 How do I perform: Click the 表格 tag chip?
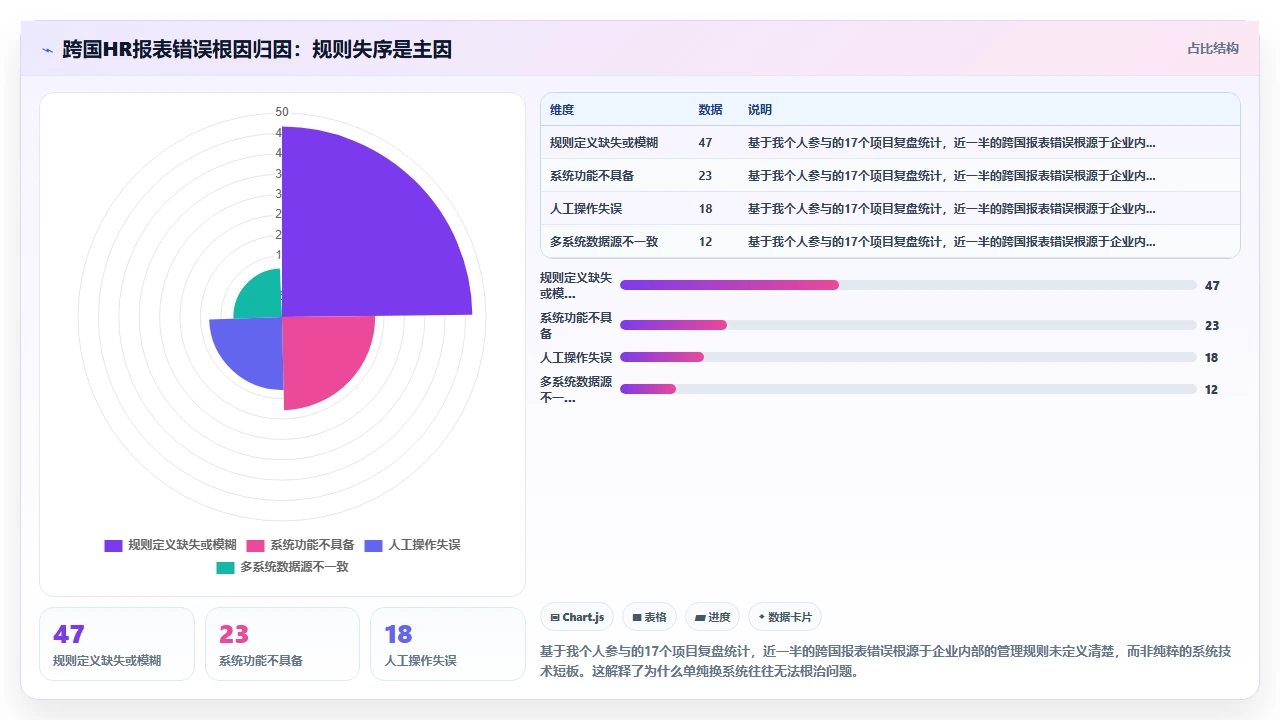tap(650, 617)
